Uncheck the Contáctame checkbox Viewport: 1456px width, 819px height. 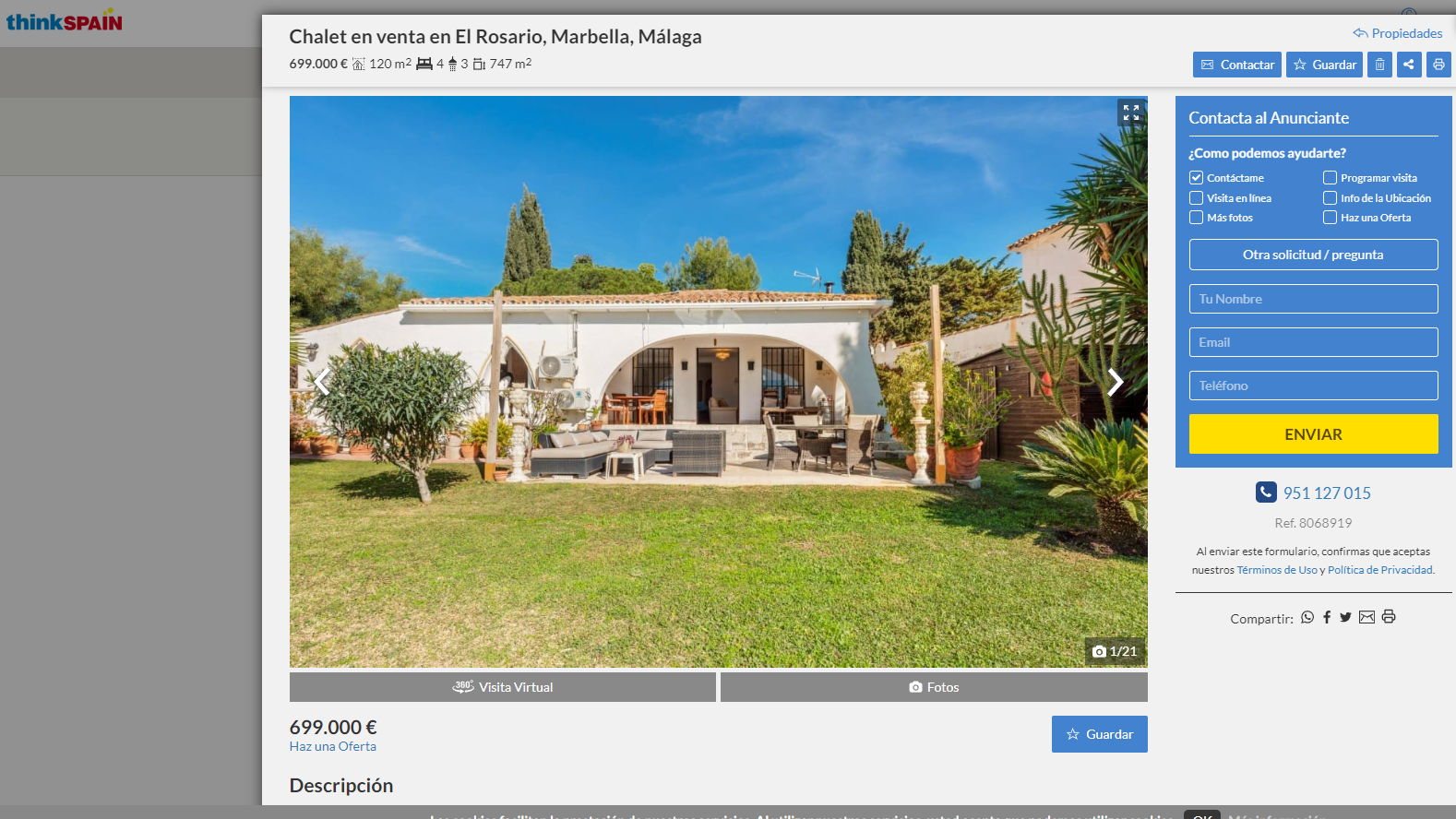[x=1196, y=177]
